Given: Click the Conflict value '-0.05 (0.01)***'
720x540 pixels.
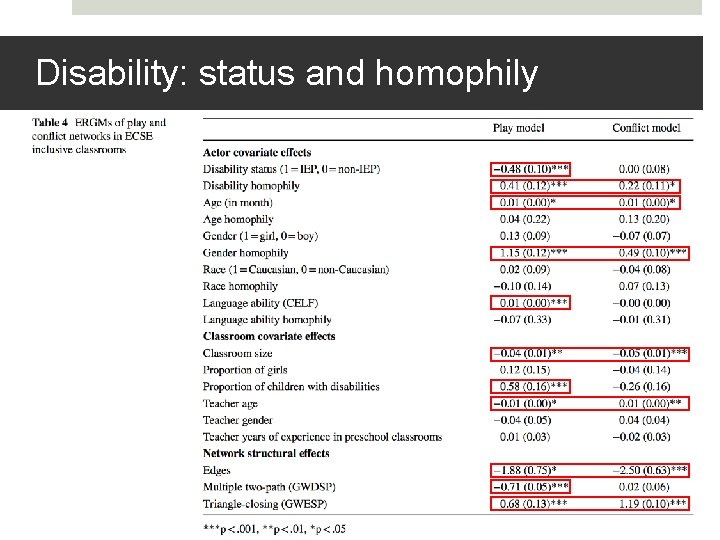Looking at the screenshot, I should click(x=650, y=353).
